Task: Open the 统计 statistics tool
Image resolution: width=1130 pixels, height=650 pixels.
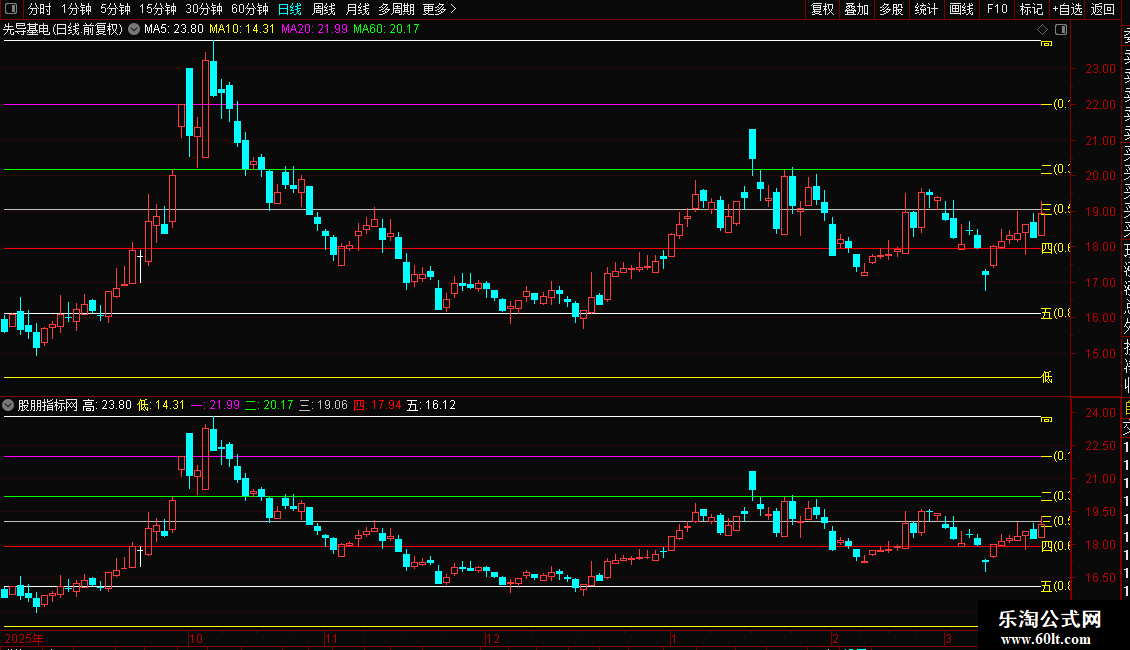Action: tap(926, 9)
